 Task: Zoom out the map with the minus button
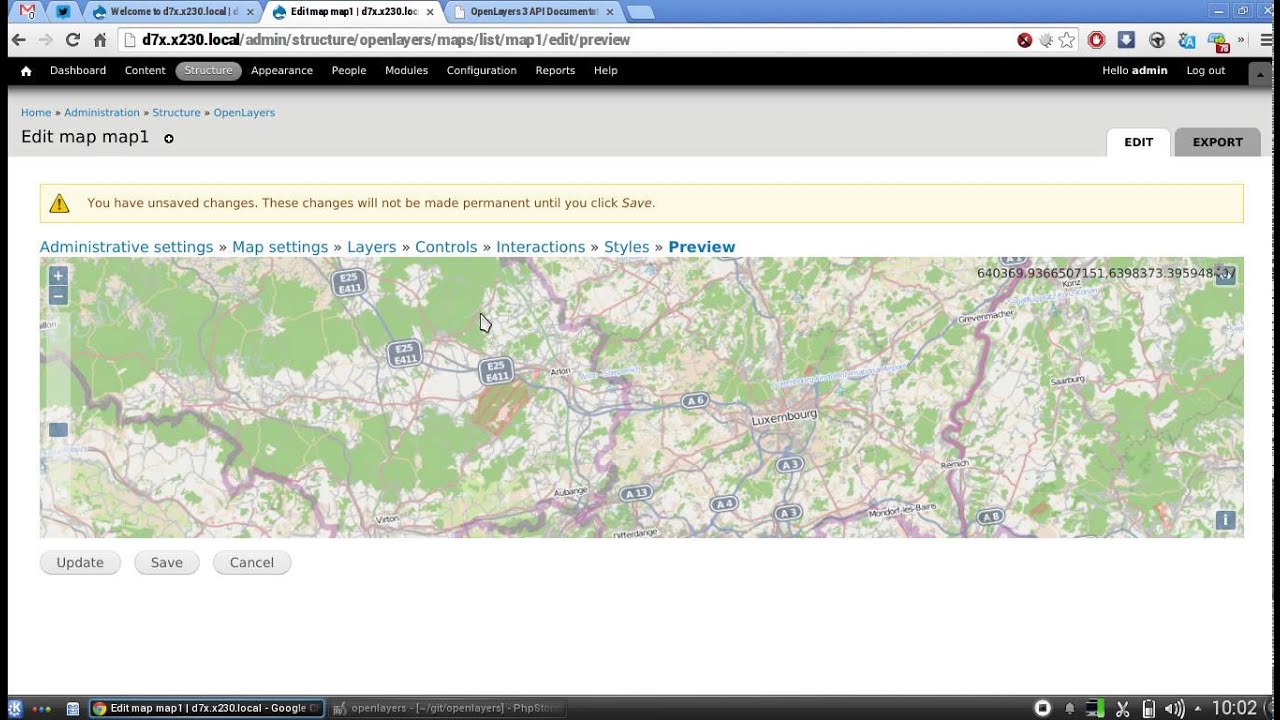pos(58,296)
